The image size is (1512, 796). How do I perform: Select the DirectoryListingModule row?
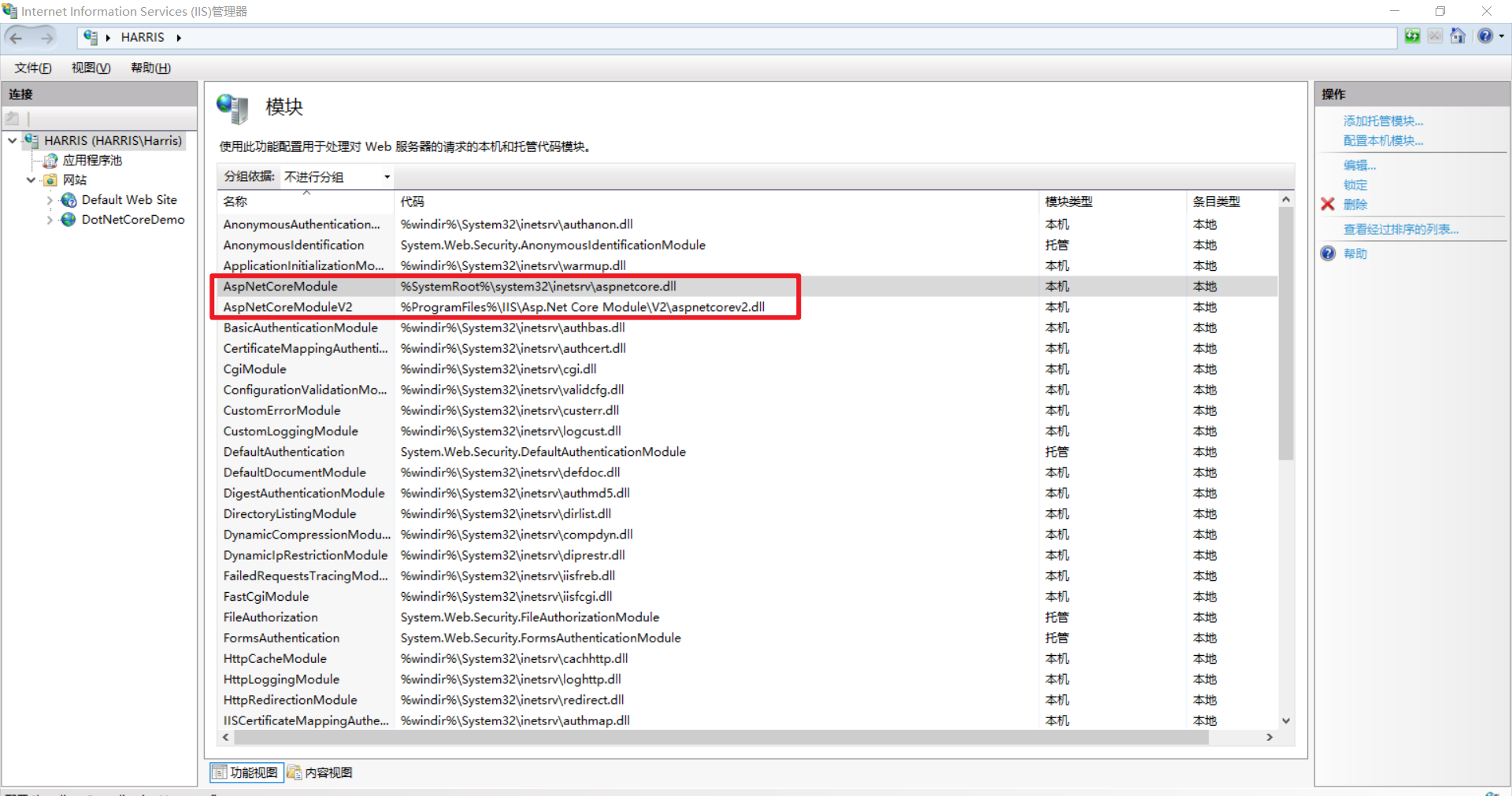(x=747, y=514)
